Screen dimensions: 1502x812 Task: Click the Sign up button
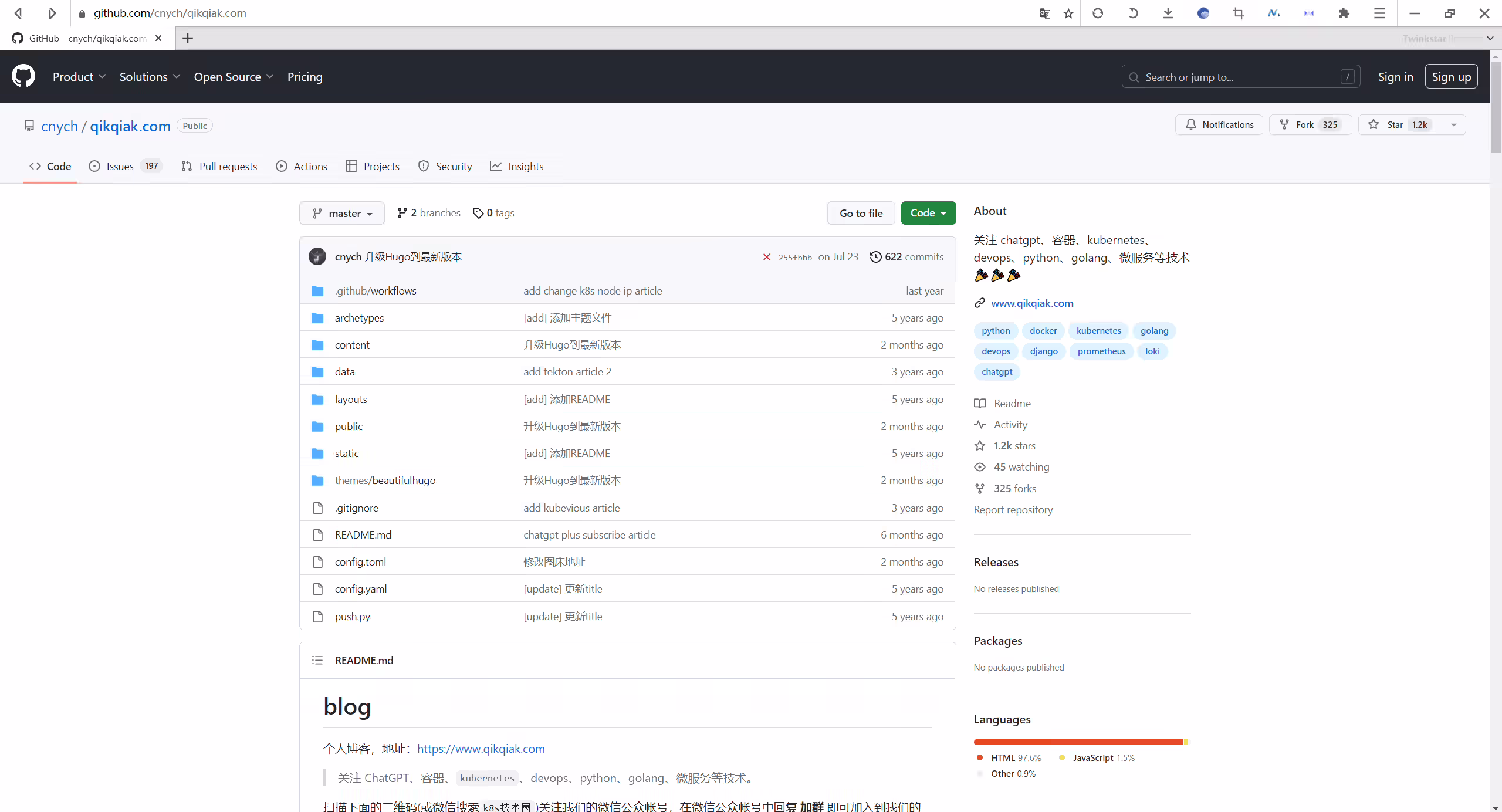coord(1452,77)
